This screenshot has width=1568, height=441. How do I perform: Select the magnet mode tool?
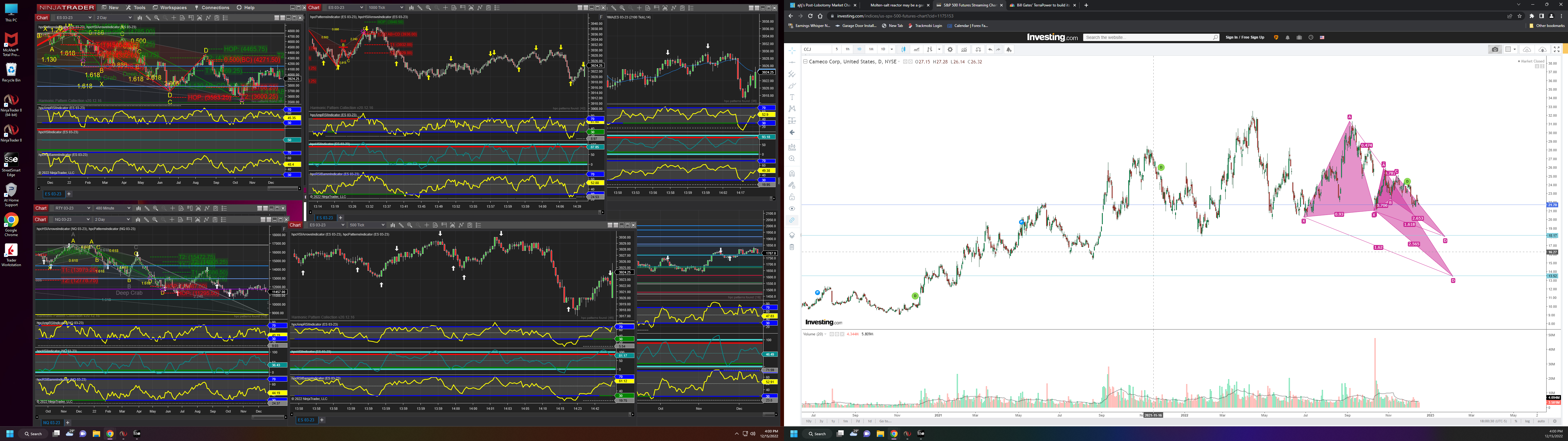coord(792,174)
